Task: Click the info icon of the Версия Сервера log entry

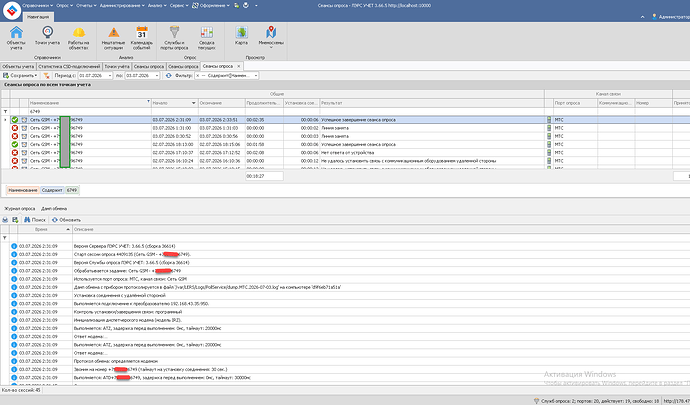Action: tap(14, 246)
